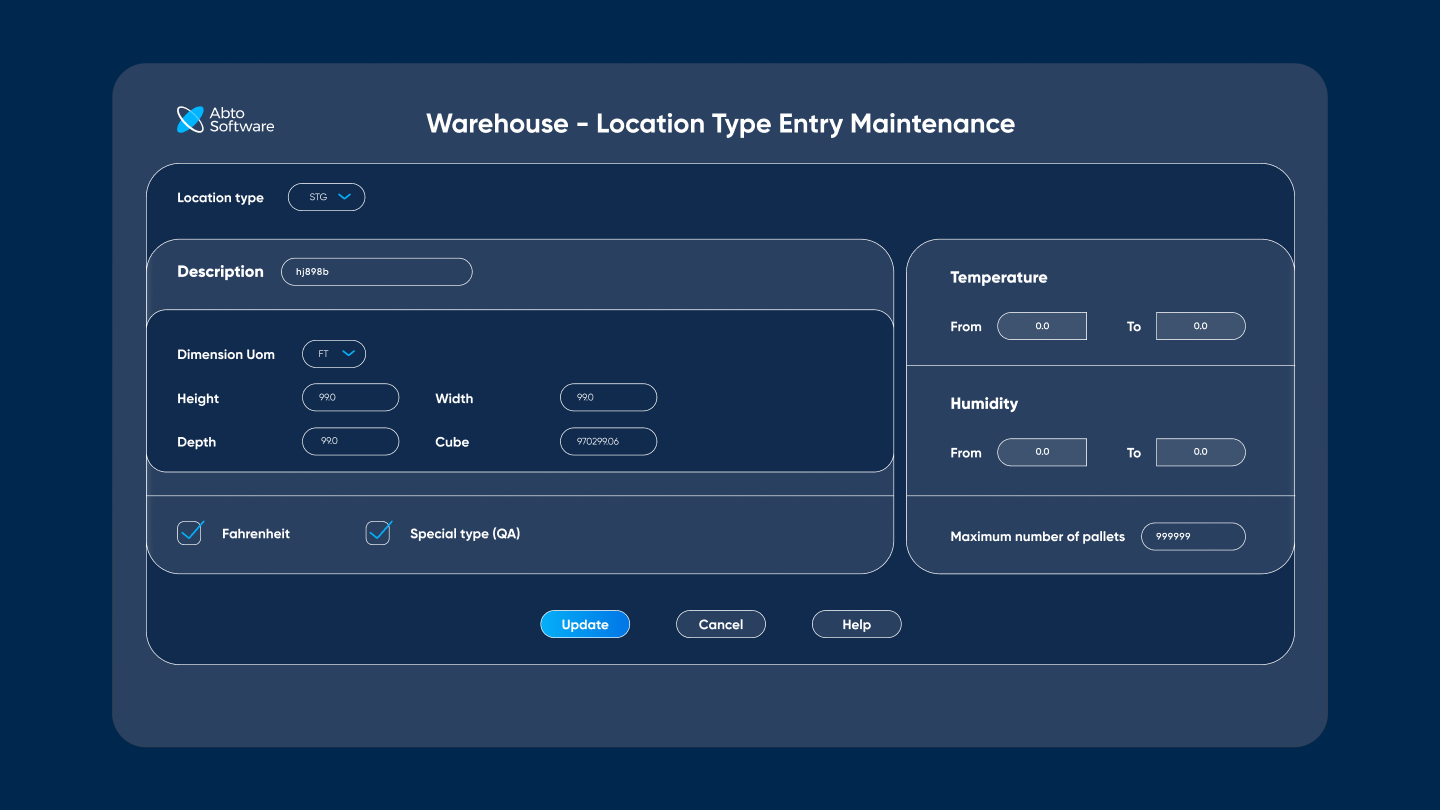Click the page title heading text
This screenshot has width=1440, height=810.
point(720,124)
